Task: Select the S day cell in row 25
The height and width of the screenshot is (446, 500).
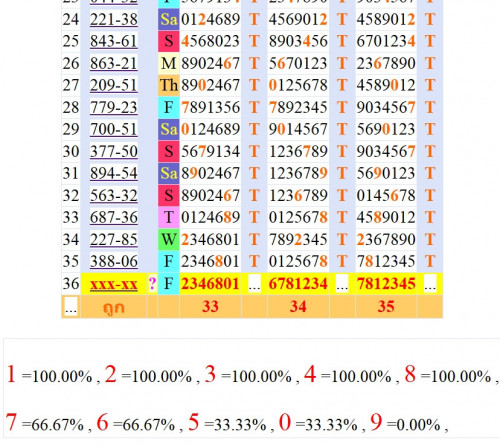Action: coord(169,41)
